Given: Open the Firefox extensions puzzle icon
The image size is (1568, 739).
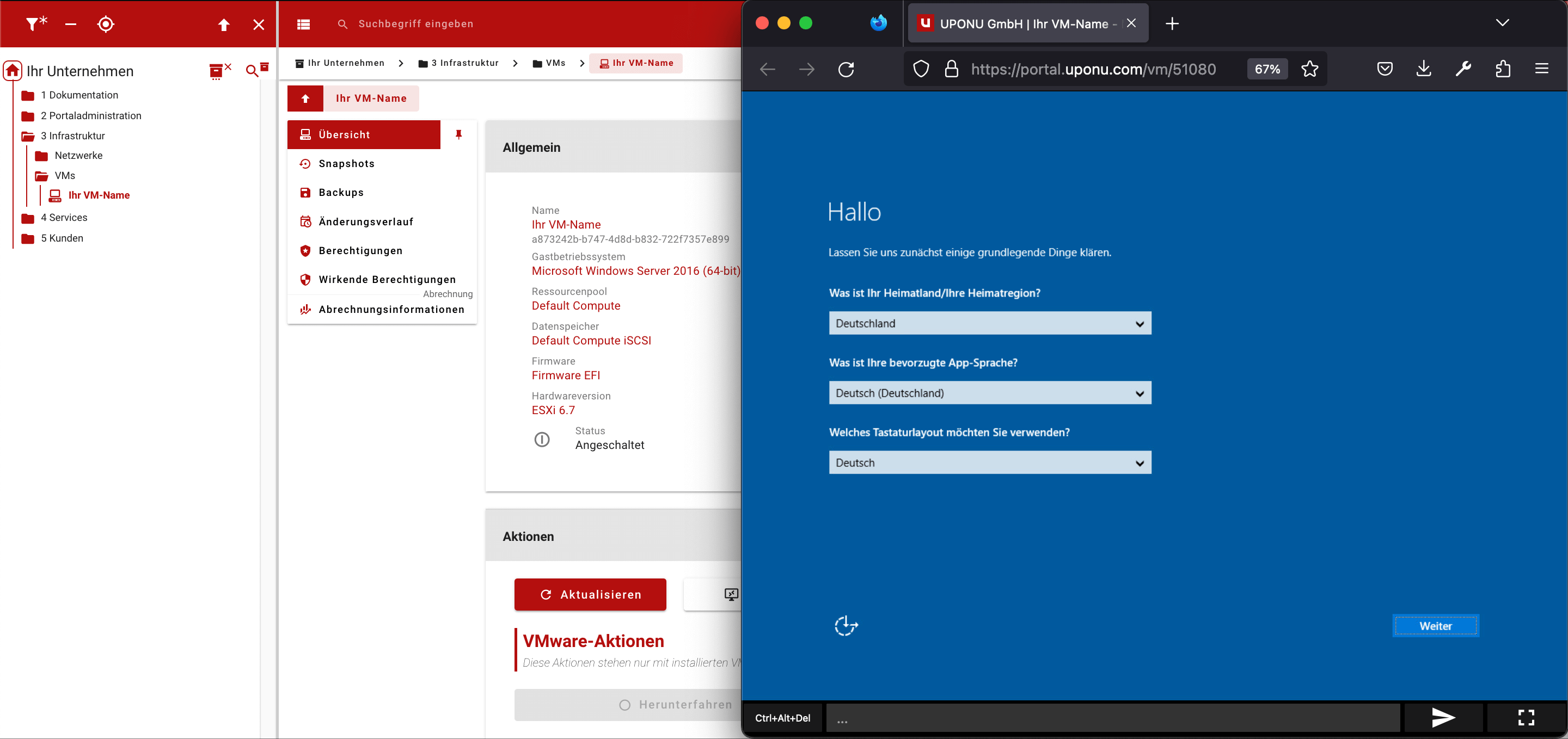Looking at the screenshot, I should 1503,69.
